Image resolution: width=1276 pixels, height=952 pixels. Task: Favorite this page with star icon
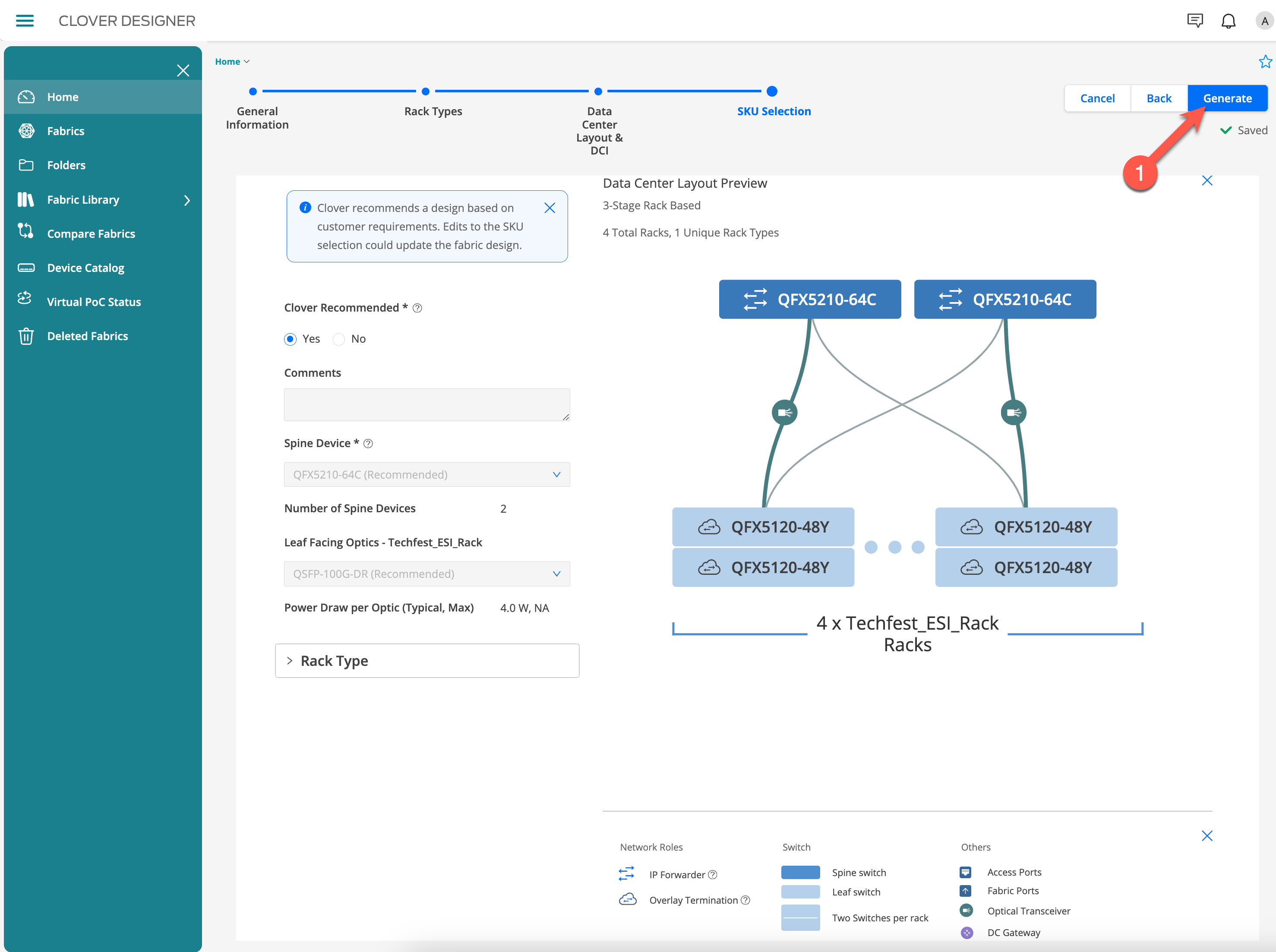(x=1265, y=62)
